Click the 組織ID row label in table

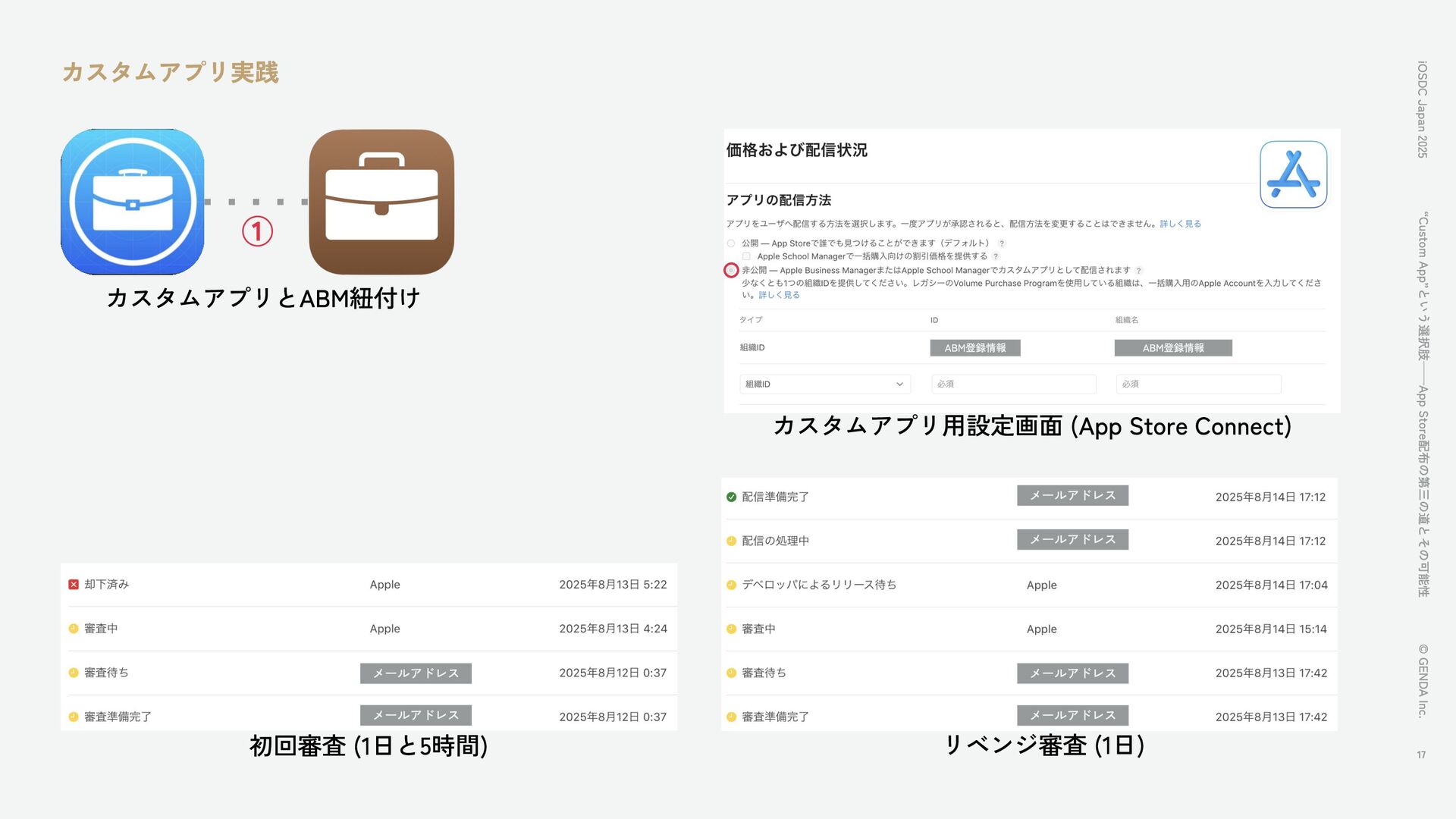(752, 348)
